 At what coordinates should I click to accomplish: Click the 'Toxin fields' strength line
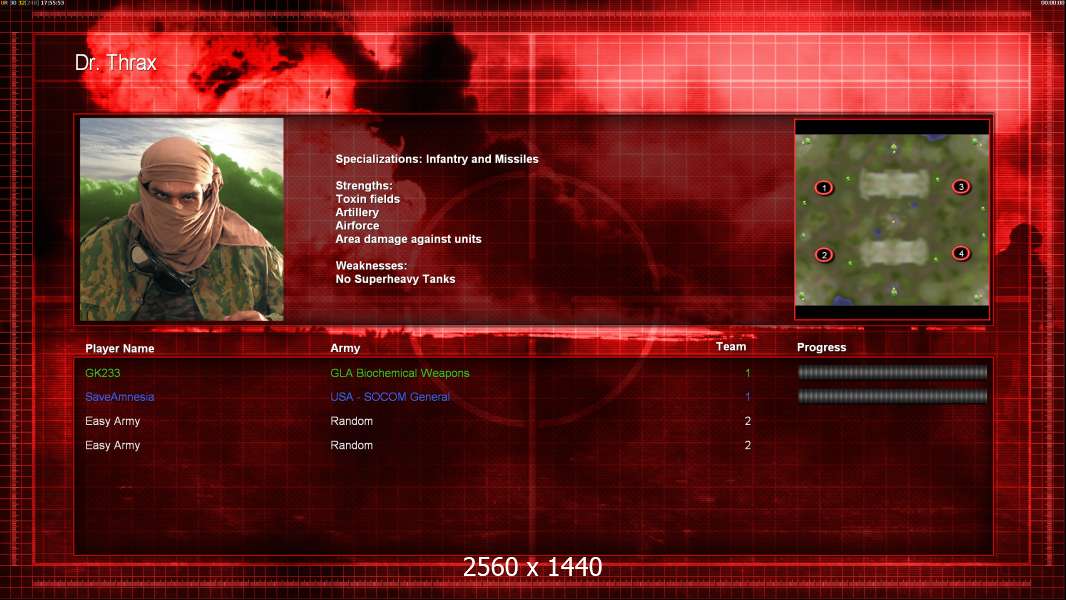click(x=367, y=199)
